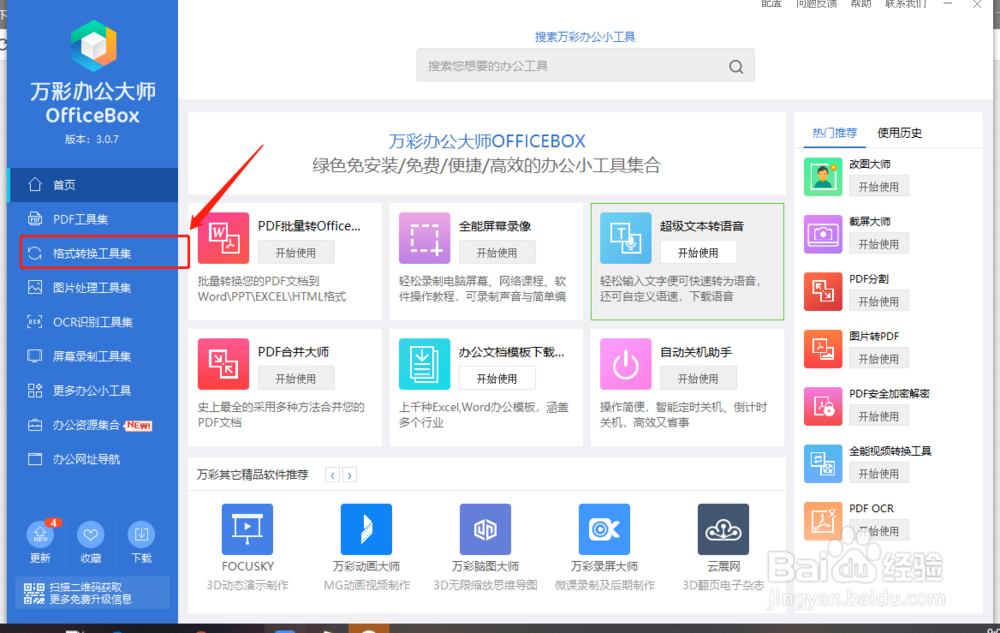Open OCR识别工具集 sidebar entry
Image resolution: width=1000 pixels, height=633 pixels.
coord(93,322)
